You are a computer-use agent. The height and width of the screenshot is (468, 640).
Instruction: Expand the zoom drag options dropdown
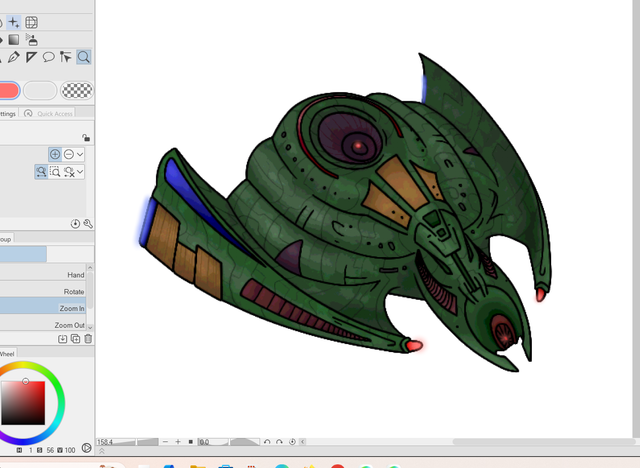click(80, 172)
